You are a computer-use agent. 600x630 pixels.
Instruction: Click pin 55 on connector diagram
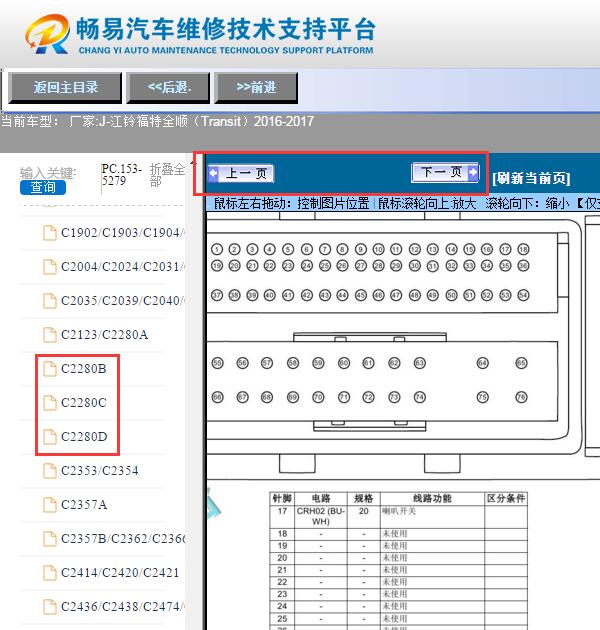(217, 363)
